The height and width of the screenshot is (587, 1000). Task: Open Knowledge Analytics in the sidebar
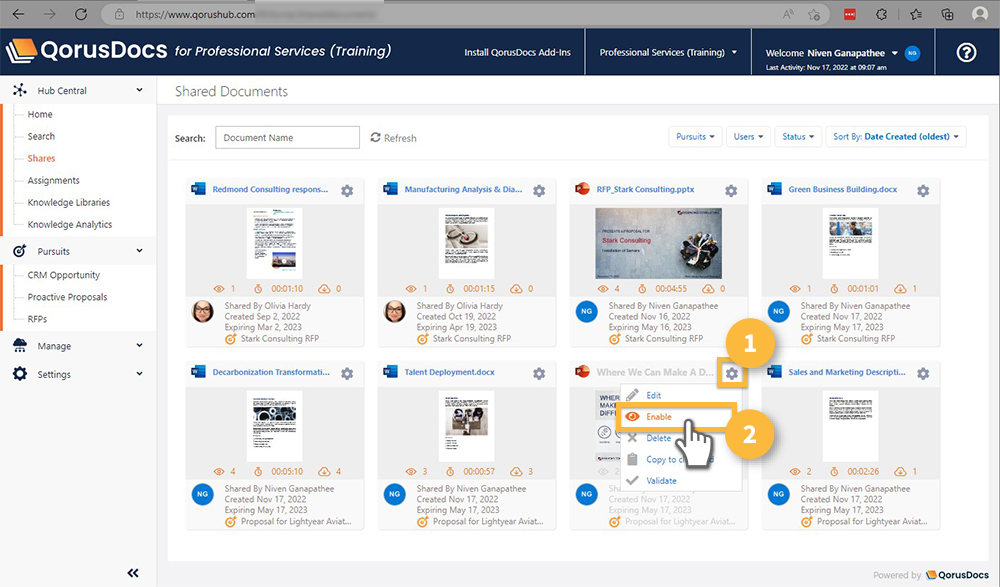[x=70, y=225]
